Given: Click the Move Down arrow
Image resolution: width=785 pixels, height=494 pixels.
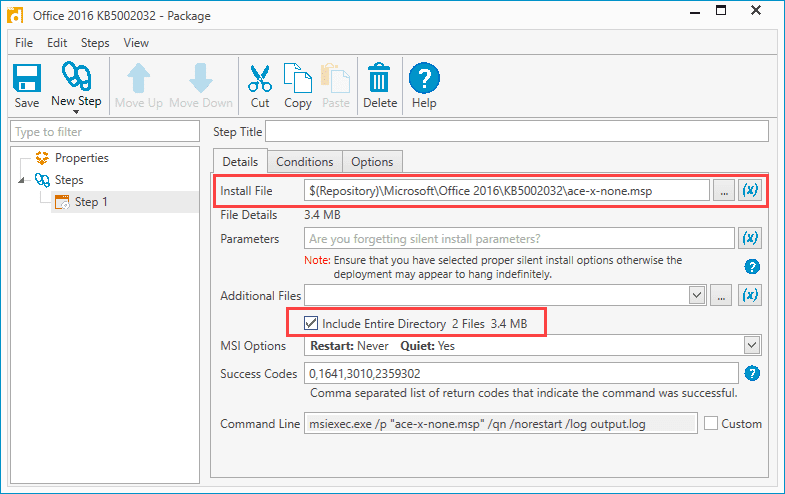Looking at the screenshot, I should [x=201, y=78].
